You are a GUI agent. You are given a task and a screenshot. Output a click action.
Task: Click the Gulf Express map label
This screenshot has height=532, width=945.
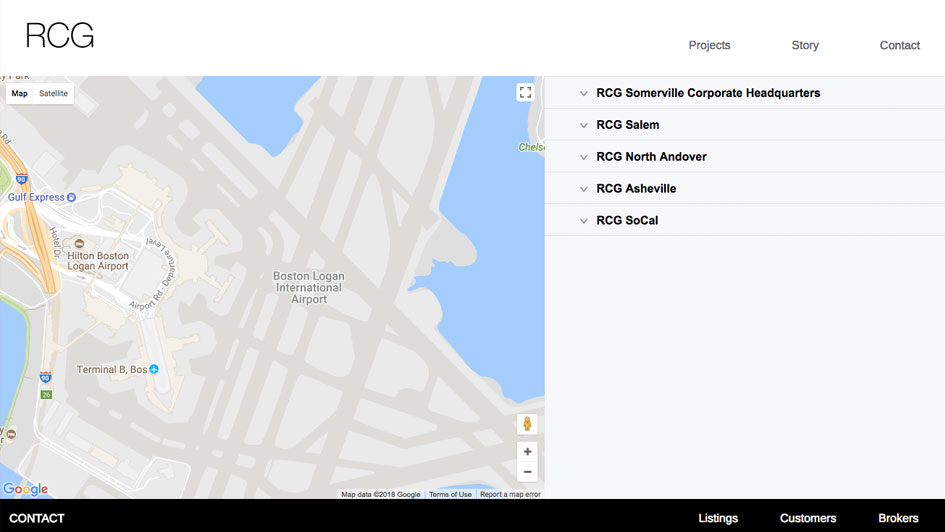click(36, 197)
